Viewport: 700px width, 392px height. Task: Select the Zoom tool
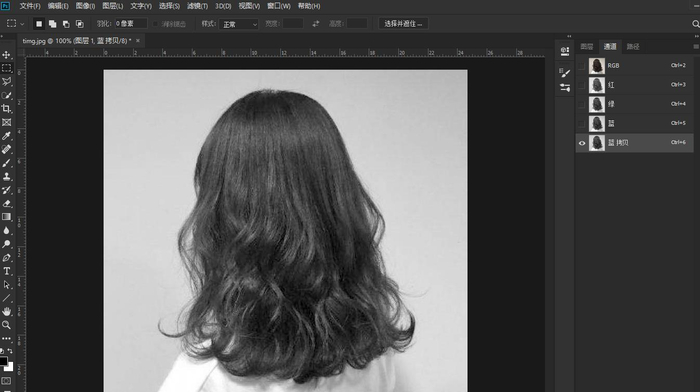coord(6,325)
